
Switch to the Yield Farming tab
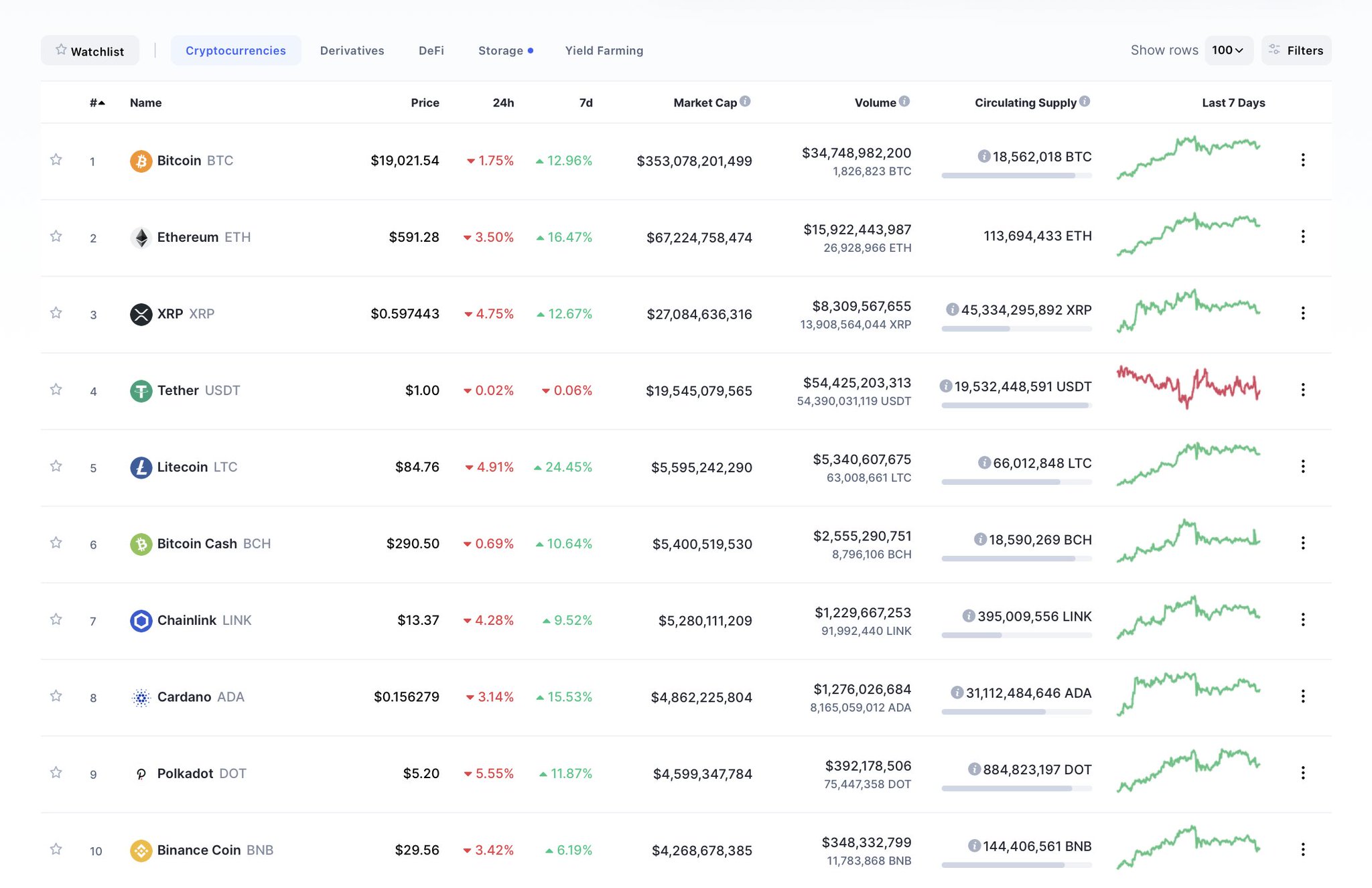[x=604, y=51]
